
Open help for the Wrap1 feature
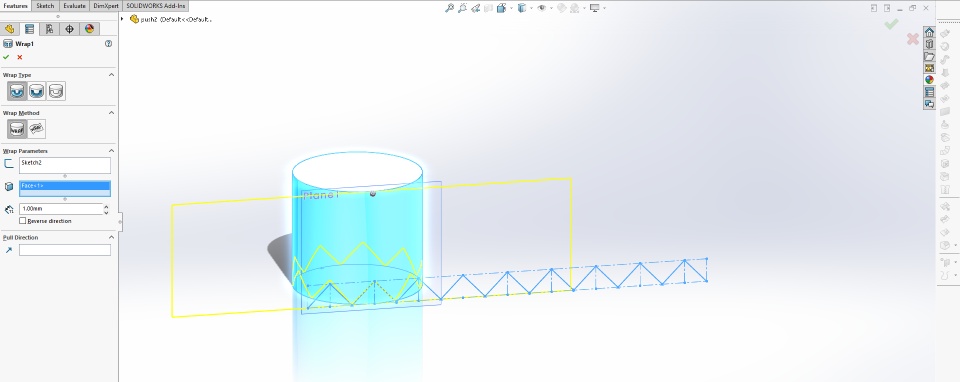pyautogui.click(x=108, y=44)
